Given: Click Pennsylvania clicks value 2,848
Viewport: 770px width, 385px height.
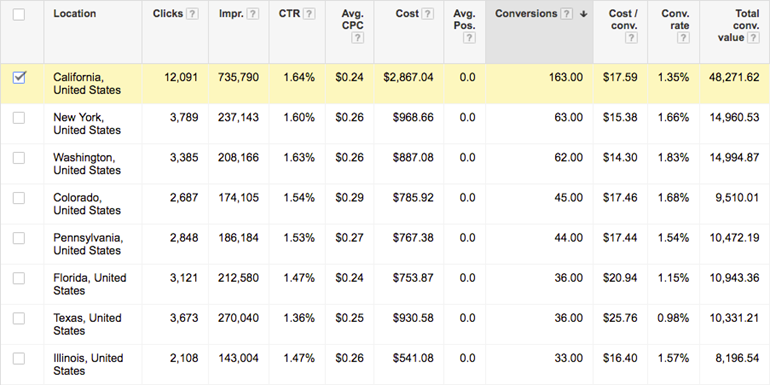Looking at the screenshot, I should tap(184, 238).
